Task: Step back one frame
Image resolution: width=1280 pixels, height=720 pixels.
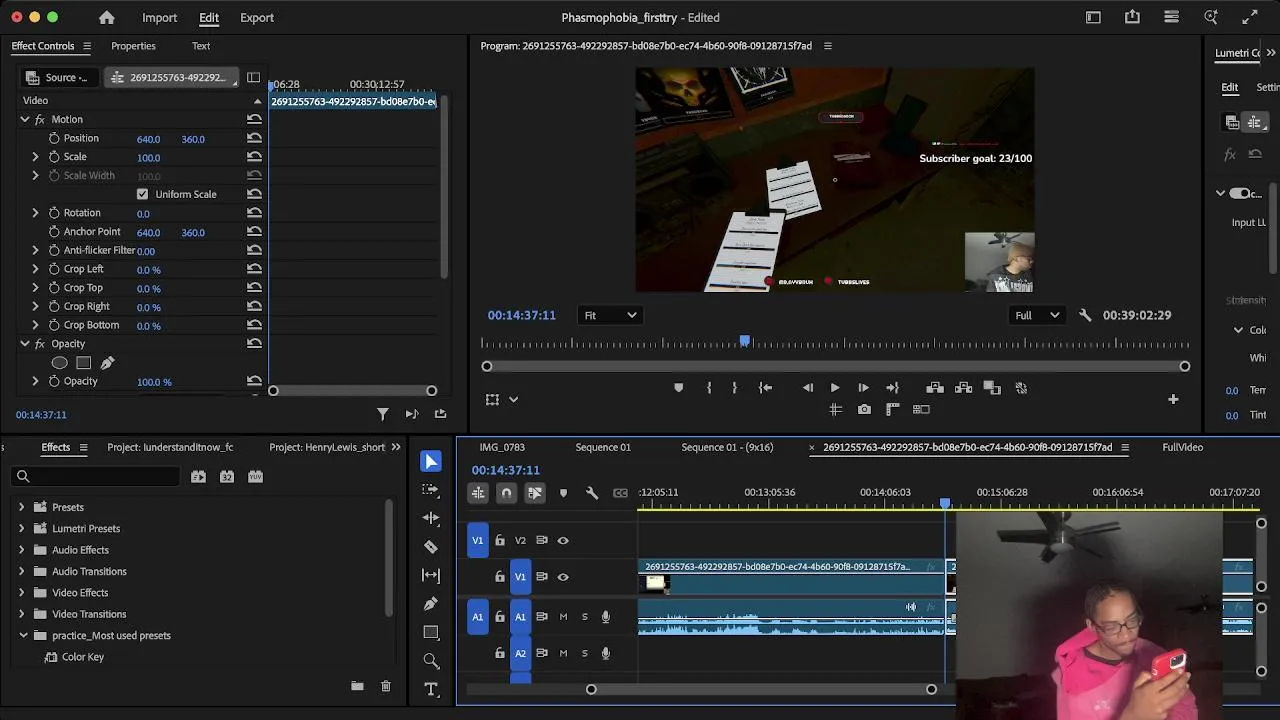Action: pos(807,388)
